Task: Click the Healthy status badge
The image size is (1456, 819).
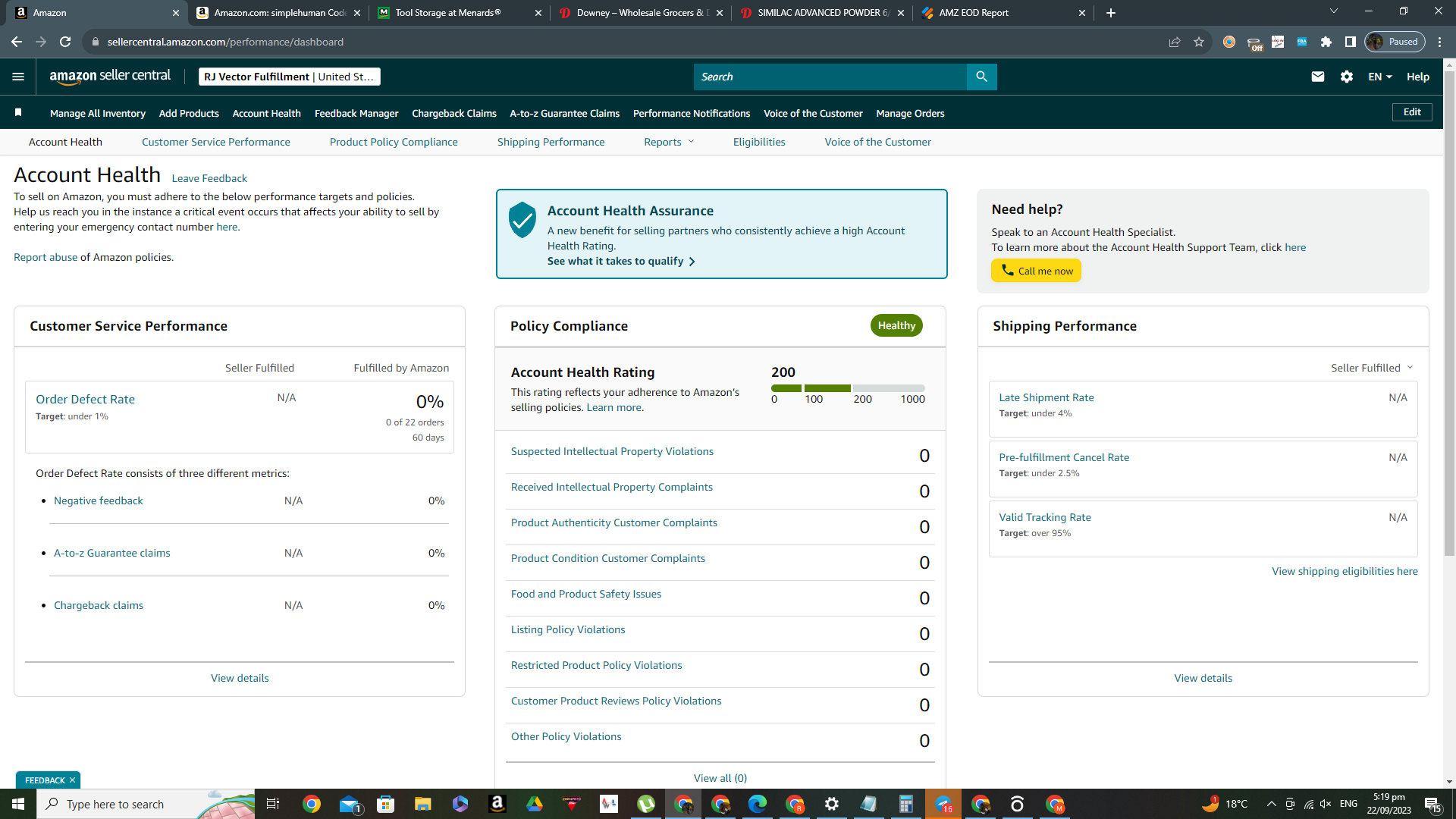Action: tap(896, 325)
